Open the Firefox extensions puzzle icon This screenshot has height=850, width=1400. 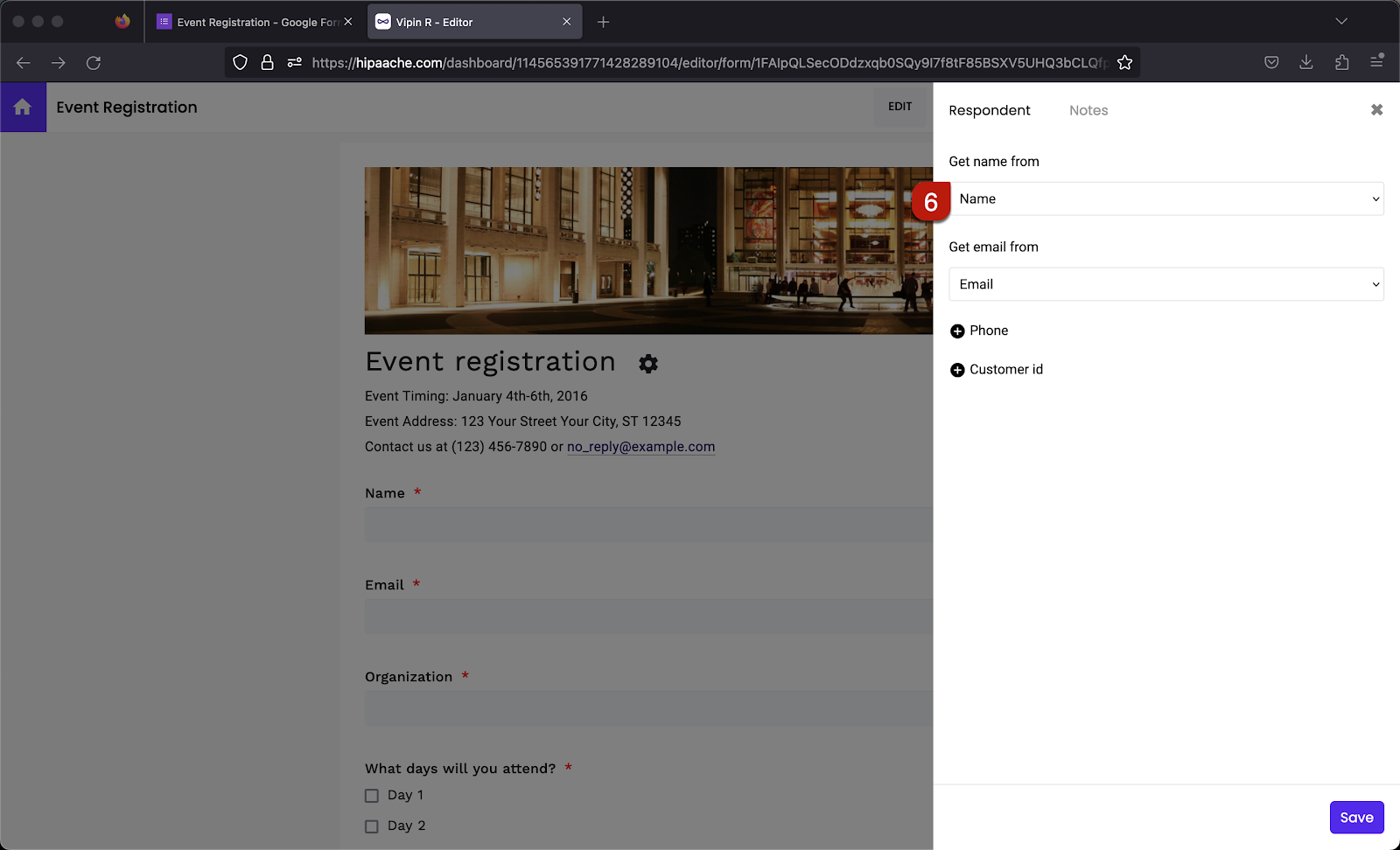pyautogui.click(x=1340, y=62)
